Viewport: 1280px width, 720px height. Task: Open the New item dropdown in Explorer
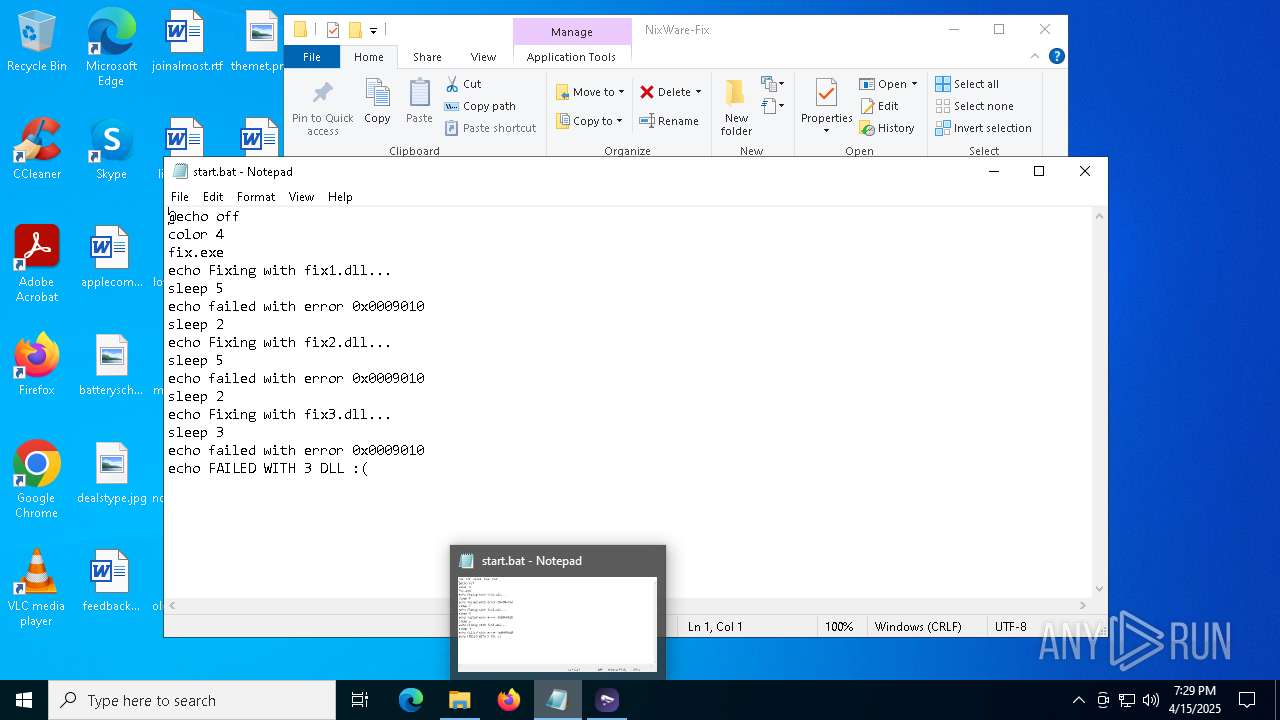[773, 84]
